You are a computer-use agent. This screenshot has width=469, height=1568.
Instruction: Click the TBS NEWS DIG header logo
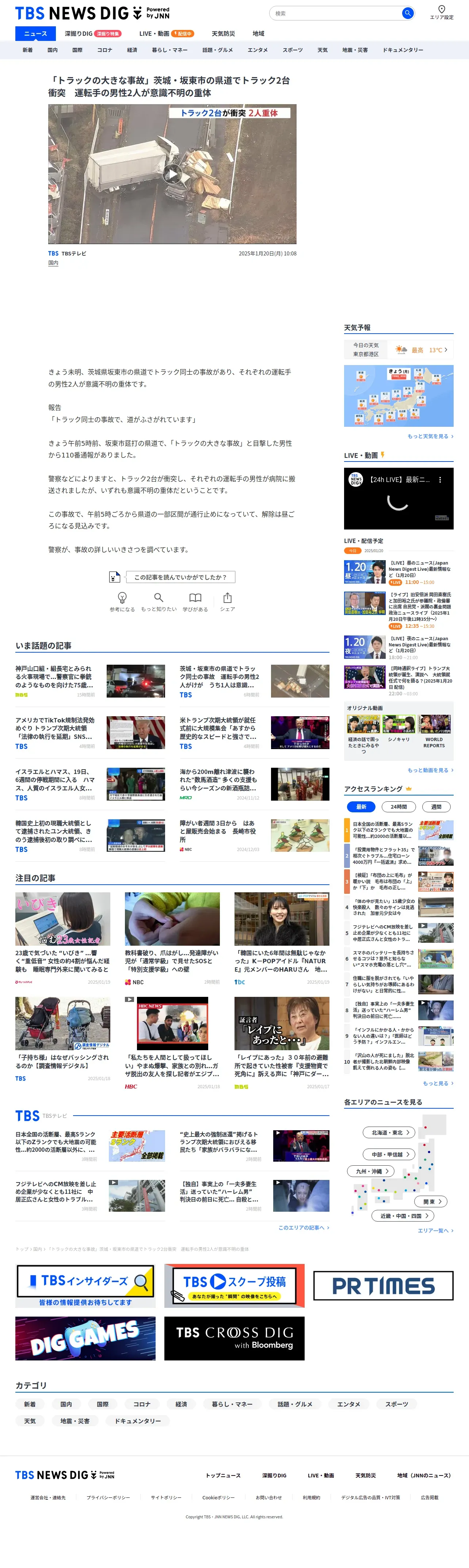pyautogui.click(x=92, y=13)
